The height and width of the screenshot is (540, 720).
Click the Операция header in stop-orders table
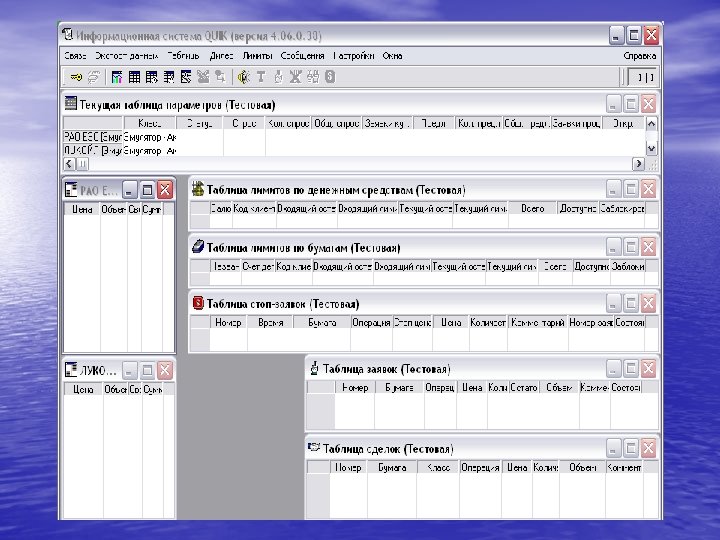click(x=371, y=322)
